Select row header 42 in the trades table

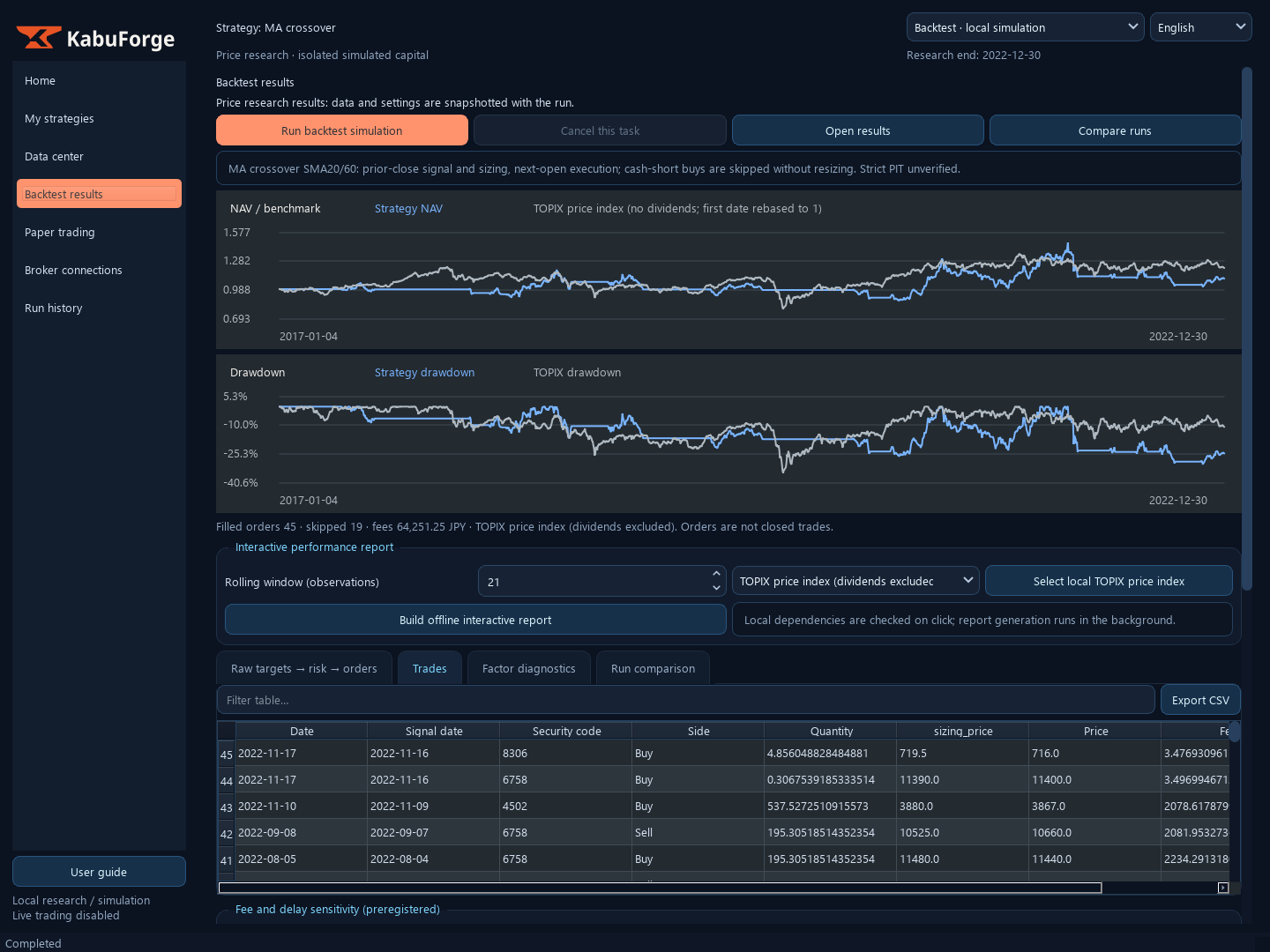227,833
